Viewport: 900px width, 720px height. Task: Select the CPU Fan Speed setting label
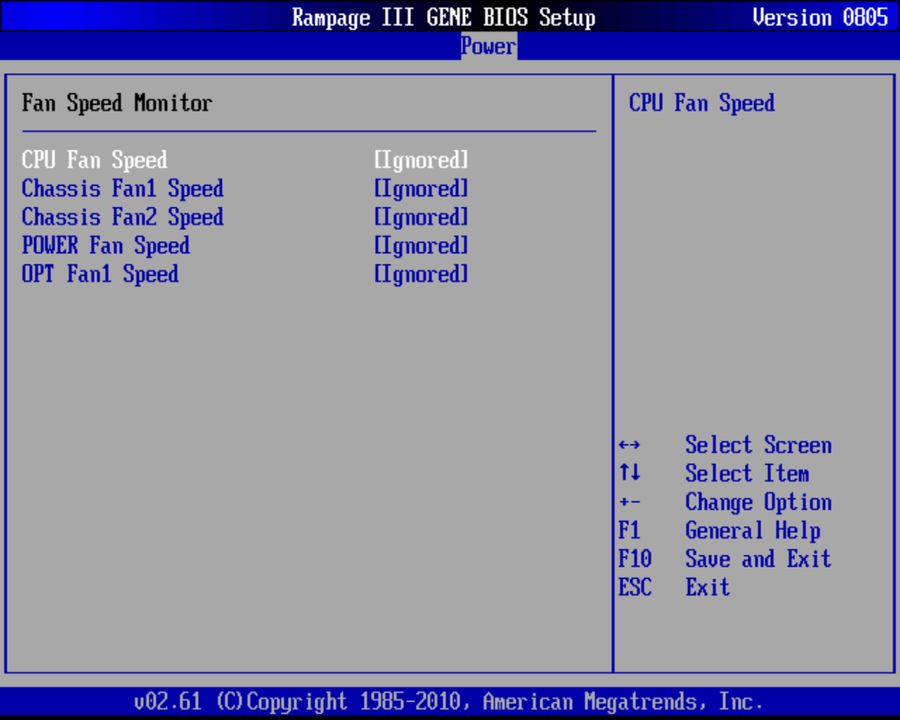pyautogui.click(x=95, y=160)
